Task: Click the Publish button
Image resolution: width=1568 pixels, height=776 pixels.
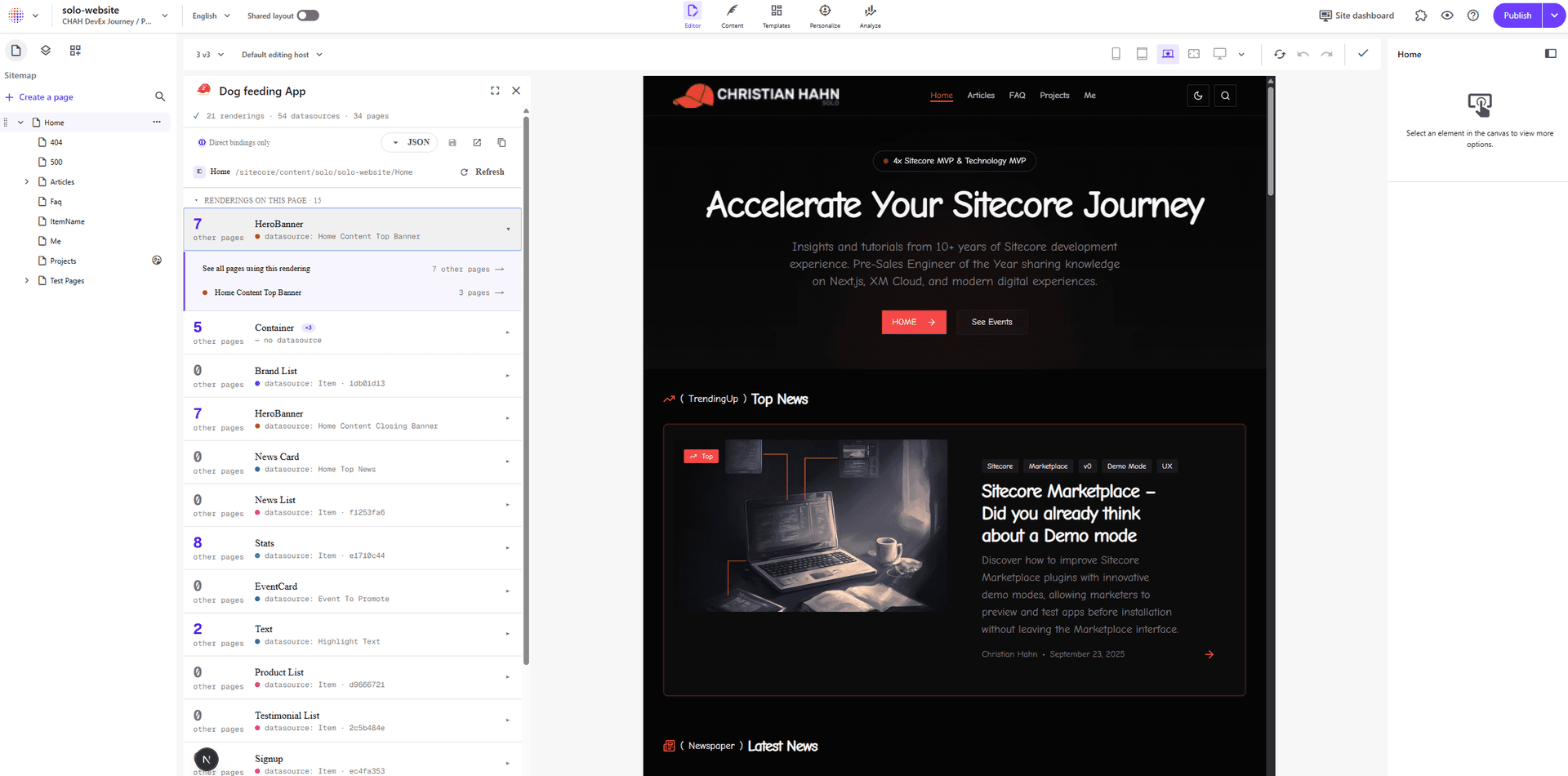Action: (1517, 16)
